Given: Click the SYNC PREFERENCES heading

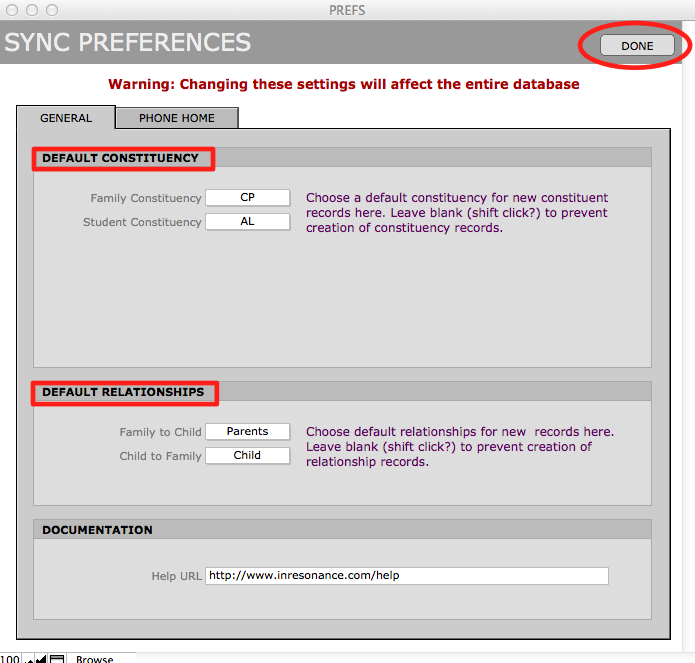Looking at the screenshot, I should (x=128, y=43).
